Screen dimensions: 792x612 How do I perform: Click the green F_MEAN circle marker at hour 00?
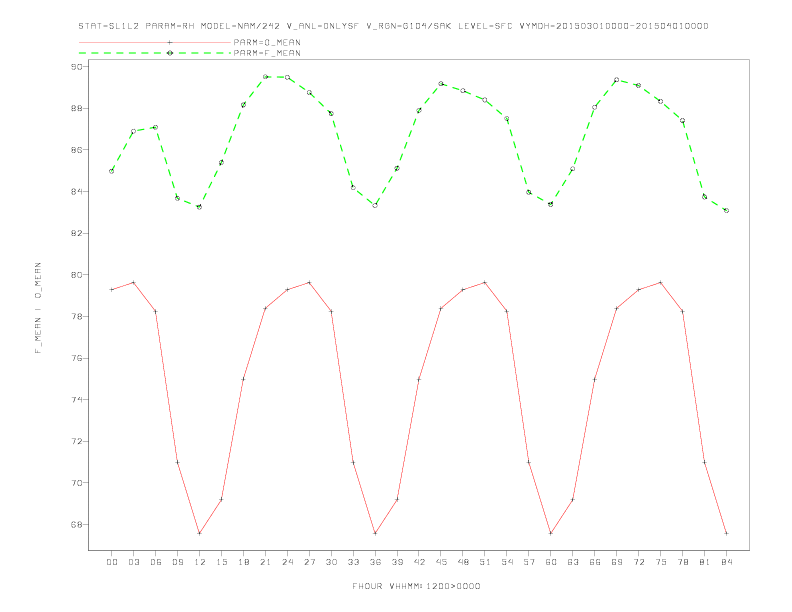(x=112, y=171)
